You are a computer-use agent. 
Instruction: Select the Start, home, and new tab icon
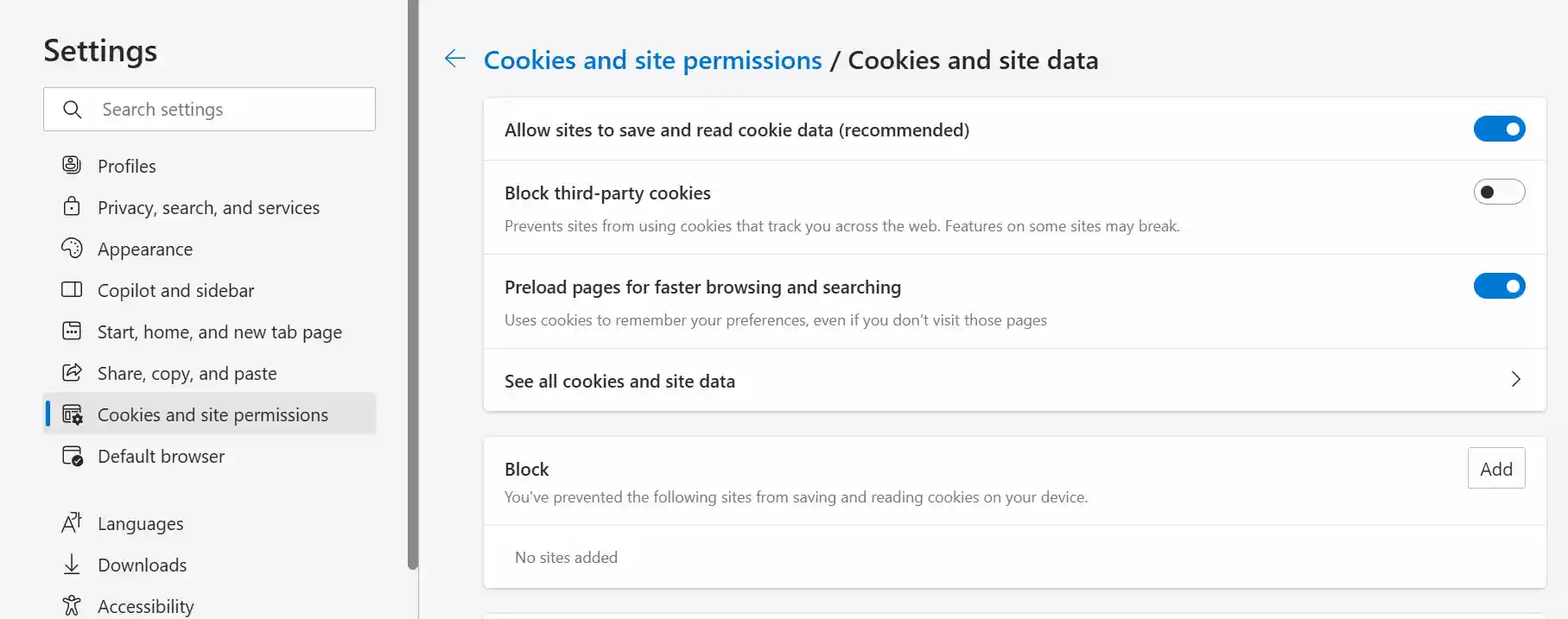coord(73,331)
